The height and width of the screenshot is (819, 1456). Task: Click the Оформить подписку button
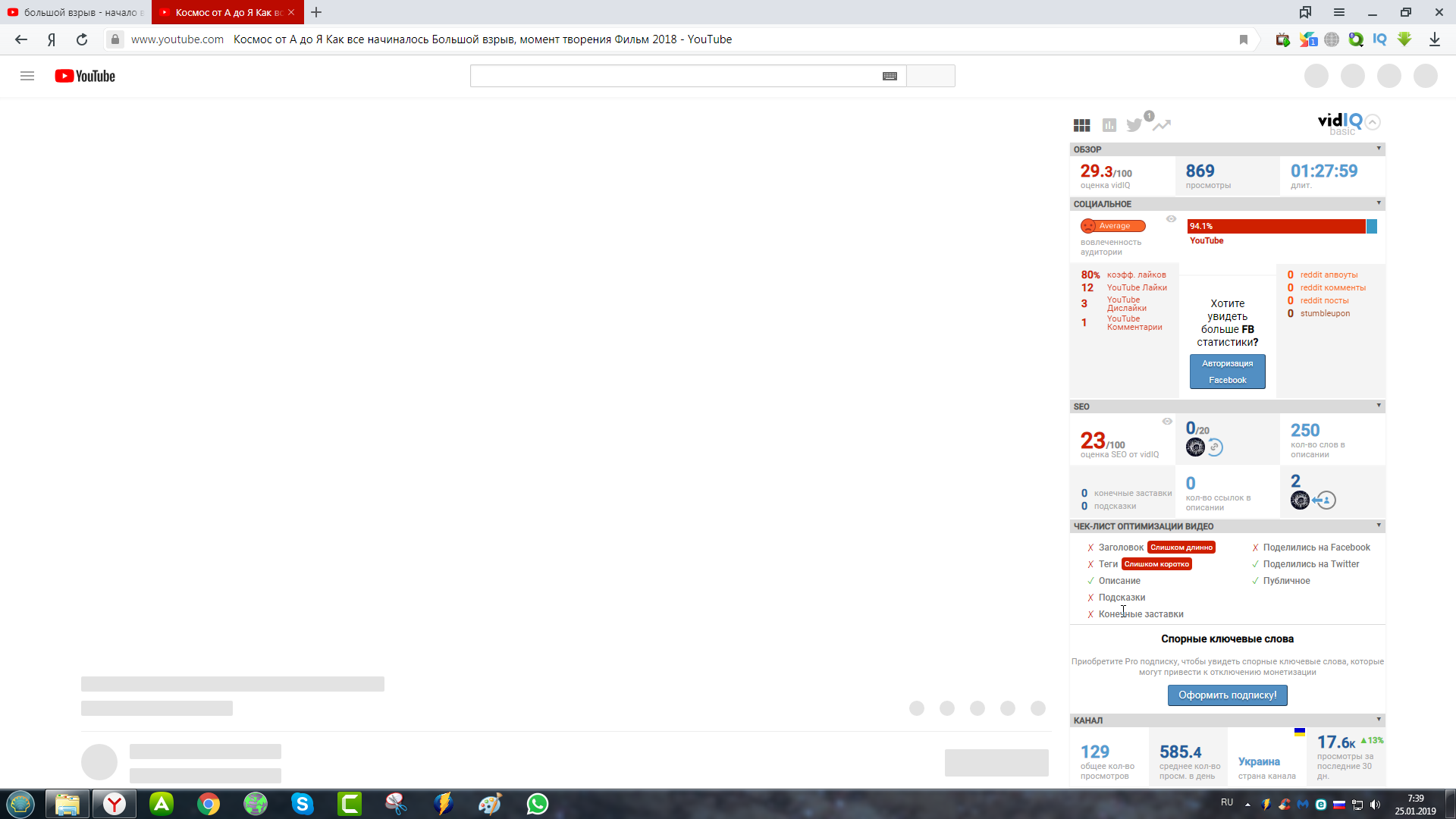1227,695
